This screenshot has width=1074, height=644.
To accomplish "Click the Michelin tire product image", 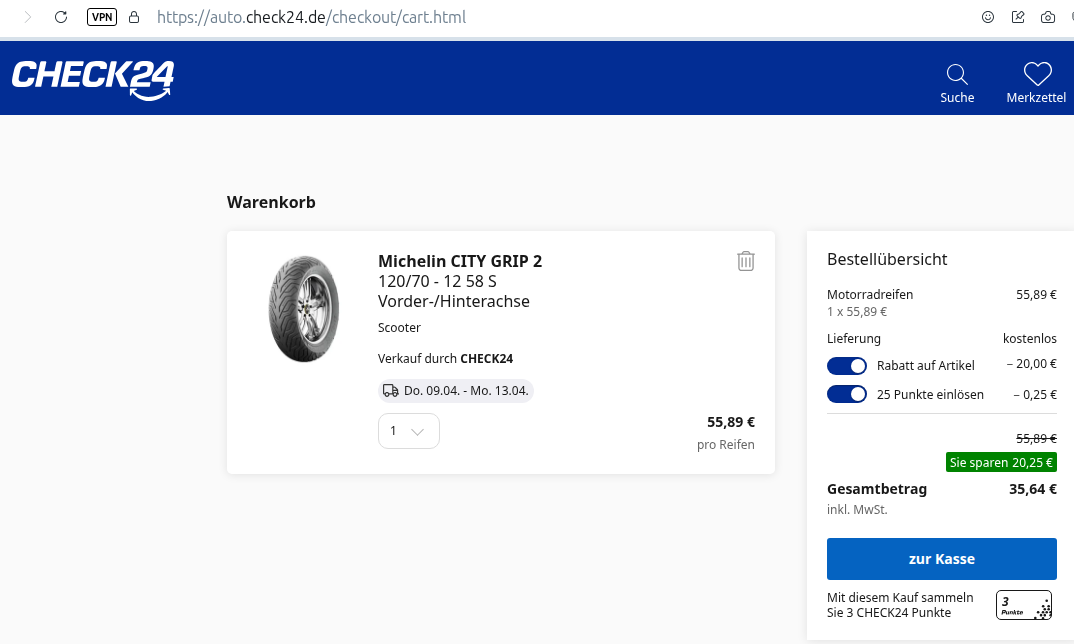I will 298,309.
